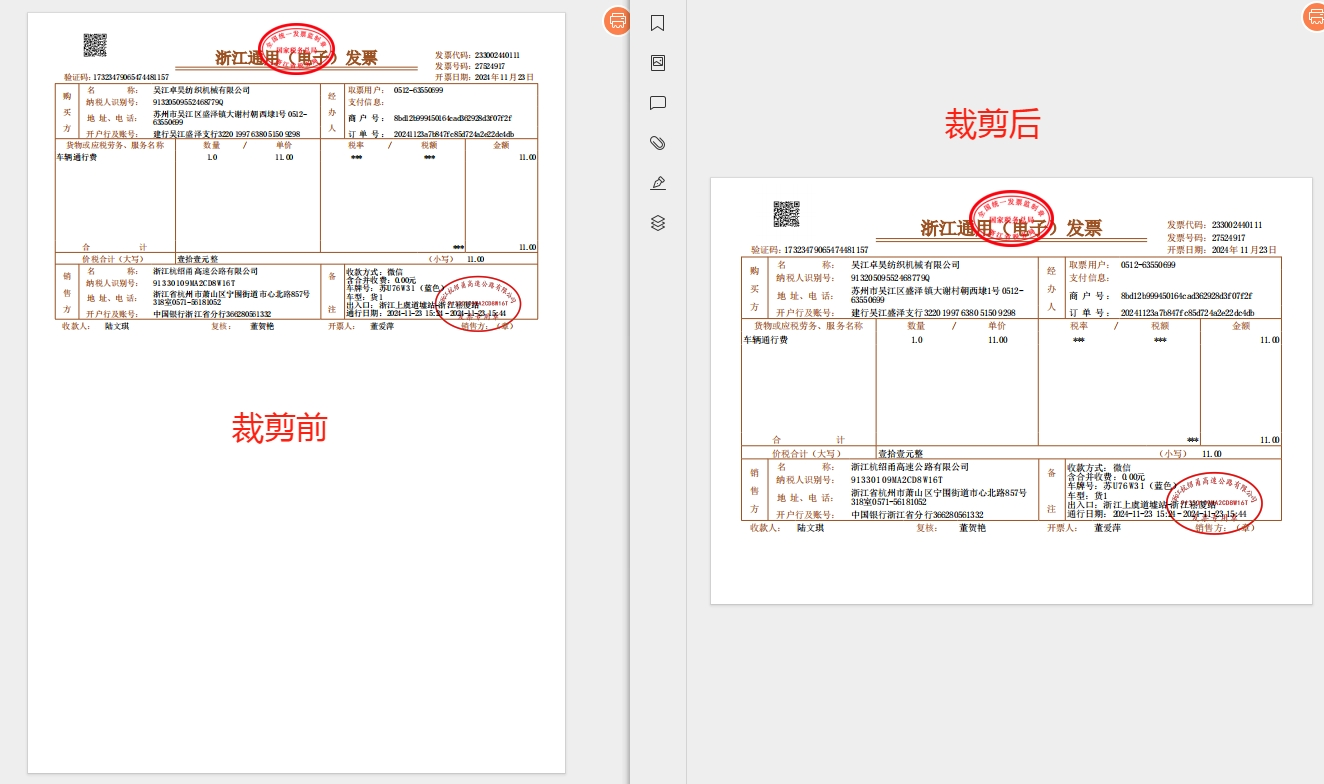The height and width of the screenshot is (784, 1324).
Task: Open the comments panel icon
Action: pyautogui.click(x=658, y=103)
